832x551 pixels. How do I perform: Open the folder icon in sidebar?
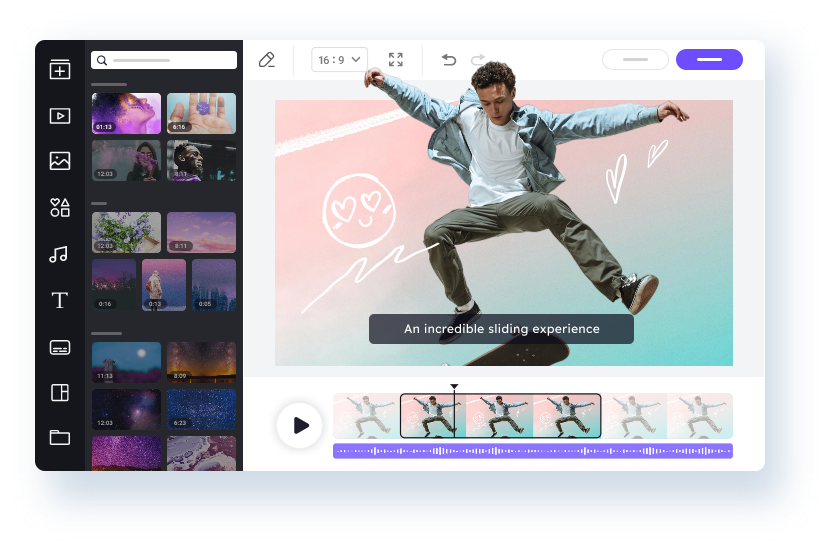pyautogui.click(x=60, y=437)
